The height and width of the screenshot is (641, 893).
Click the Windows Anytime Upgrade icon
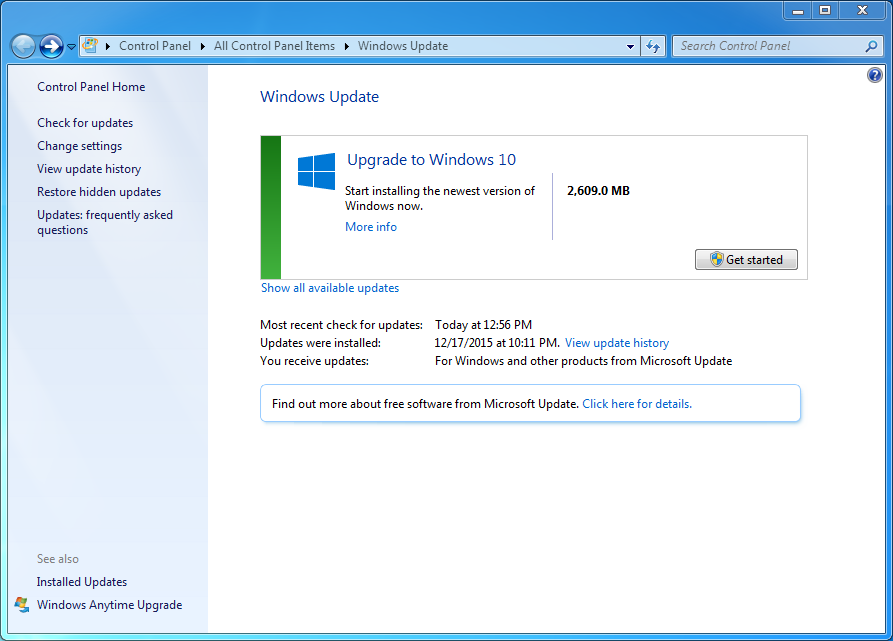tap(22, 605)
